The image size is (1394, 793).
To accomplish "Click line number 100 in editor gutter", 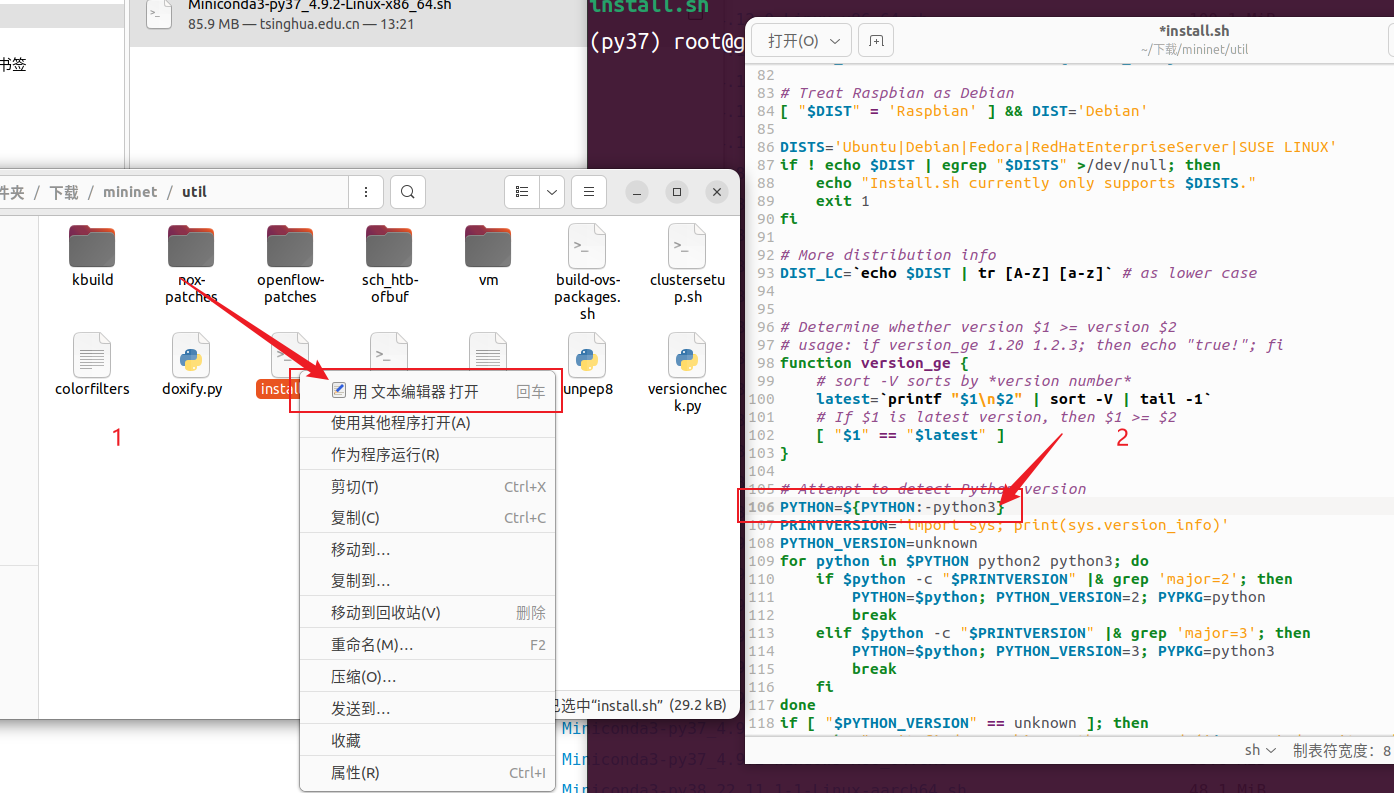I will tap(761, 399).
